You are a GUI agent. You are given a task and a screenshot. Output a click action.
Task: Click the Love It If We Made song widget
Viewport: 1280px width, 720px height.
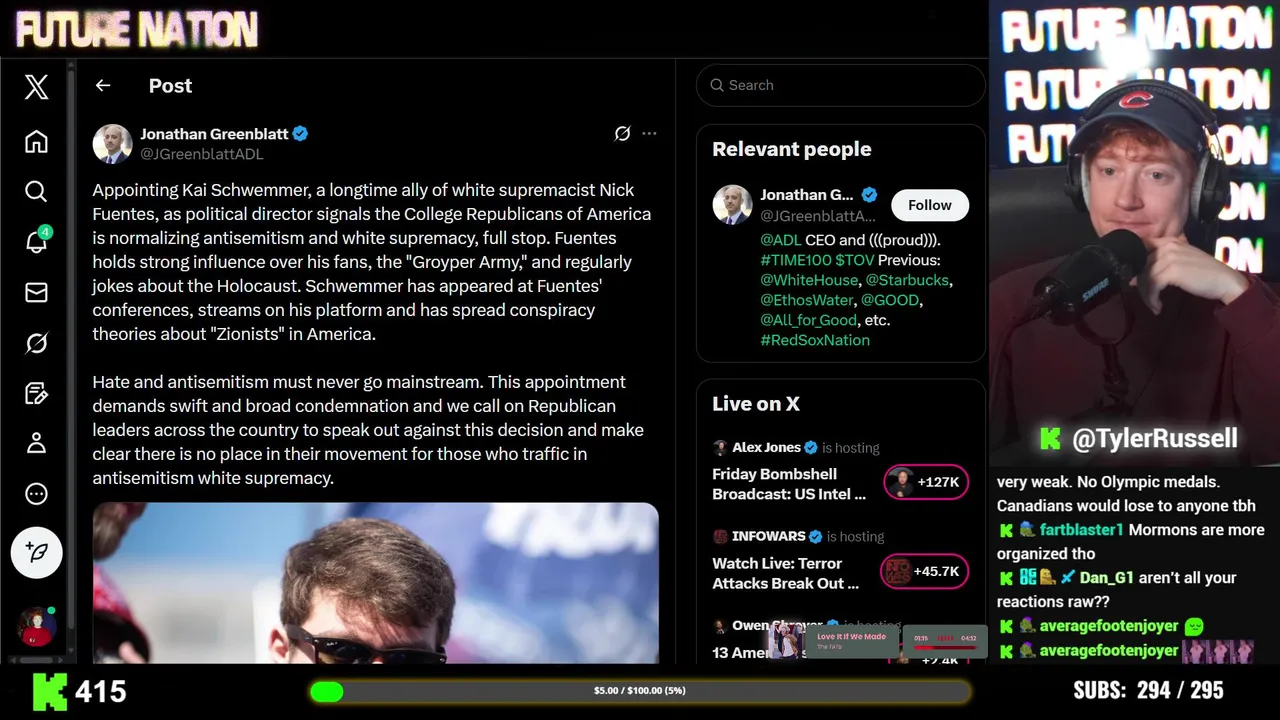tap(877, 641)
